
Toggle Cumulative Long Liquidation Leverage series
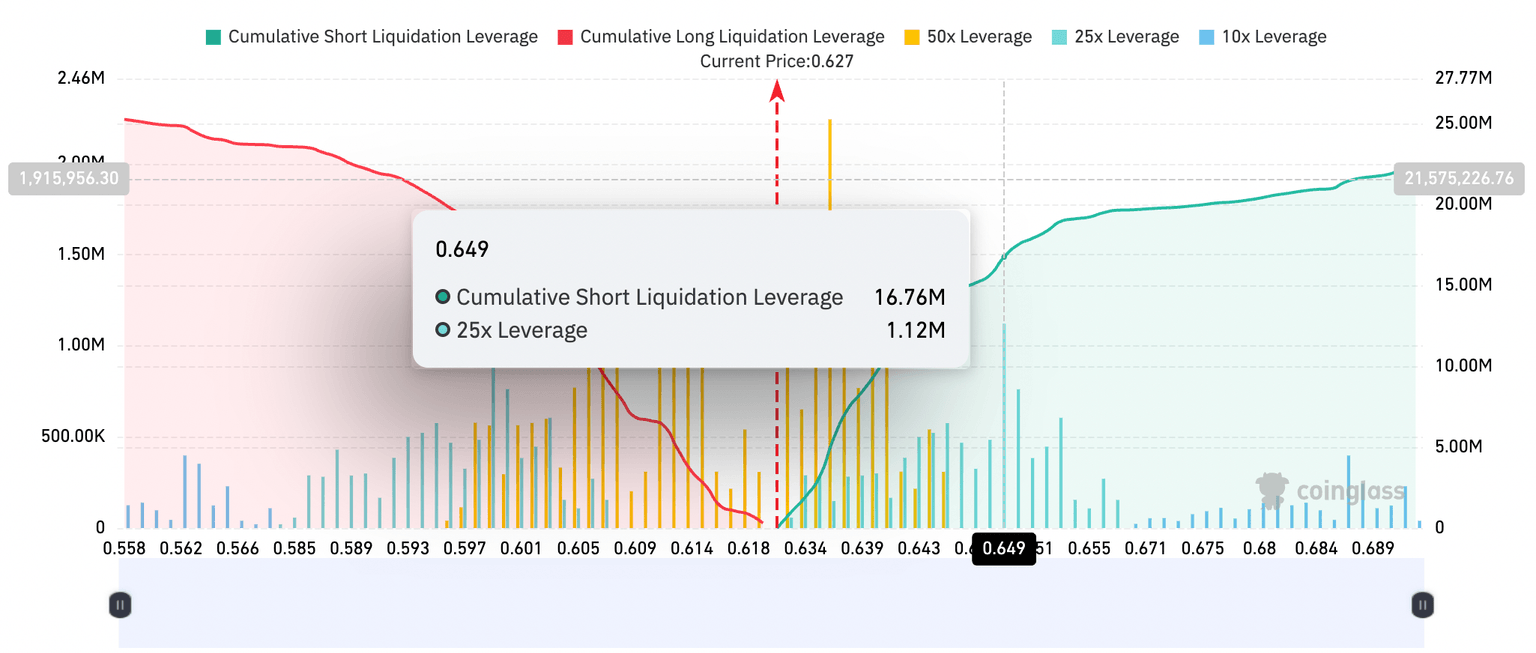pyautogui.click(x=731, y=37)
